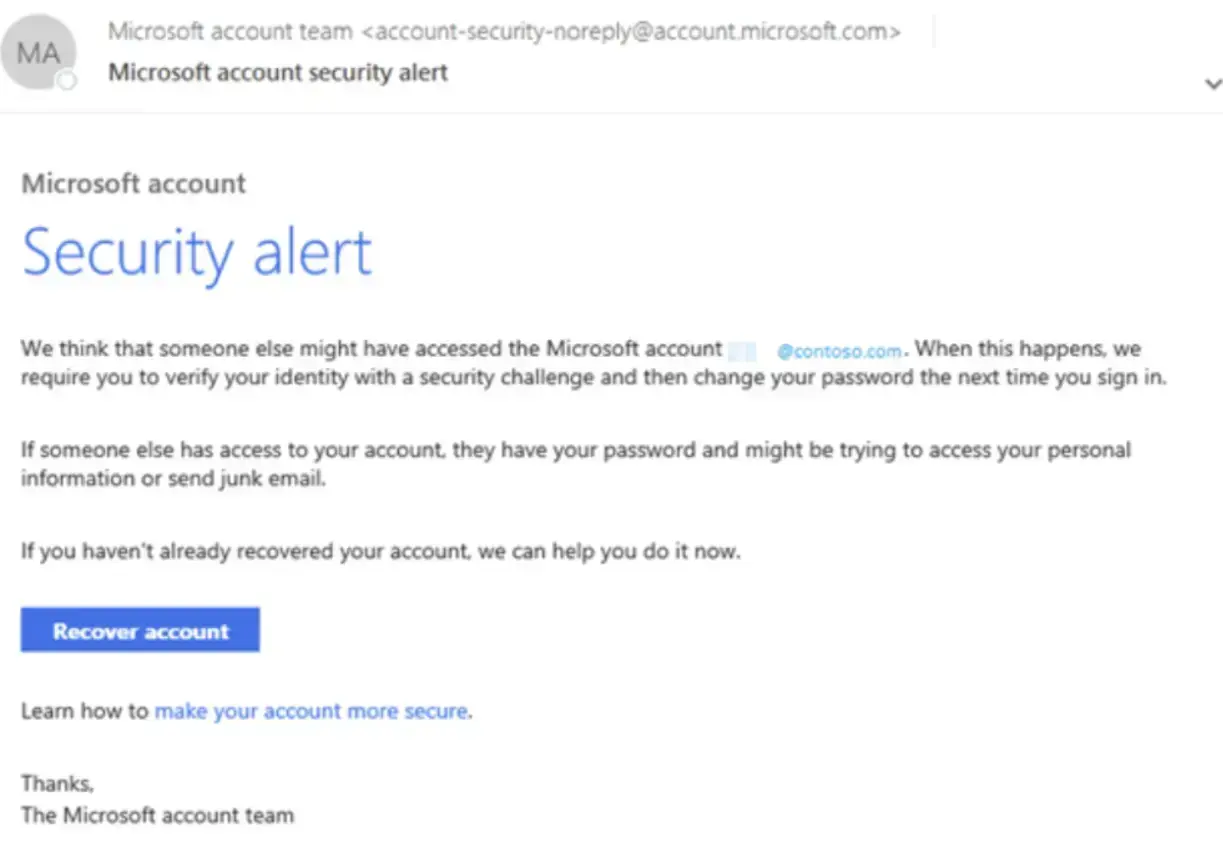The image size is (1223, 867).
Task: Click the Learn how to text
Action: point(84,711)
